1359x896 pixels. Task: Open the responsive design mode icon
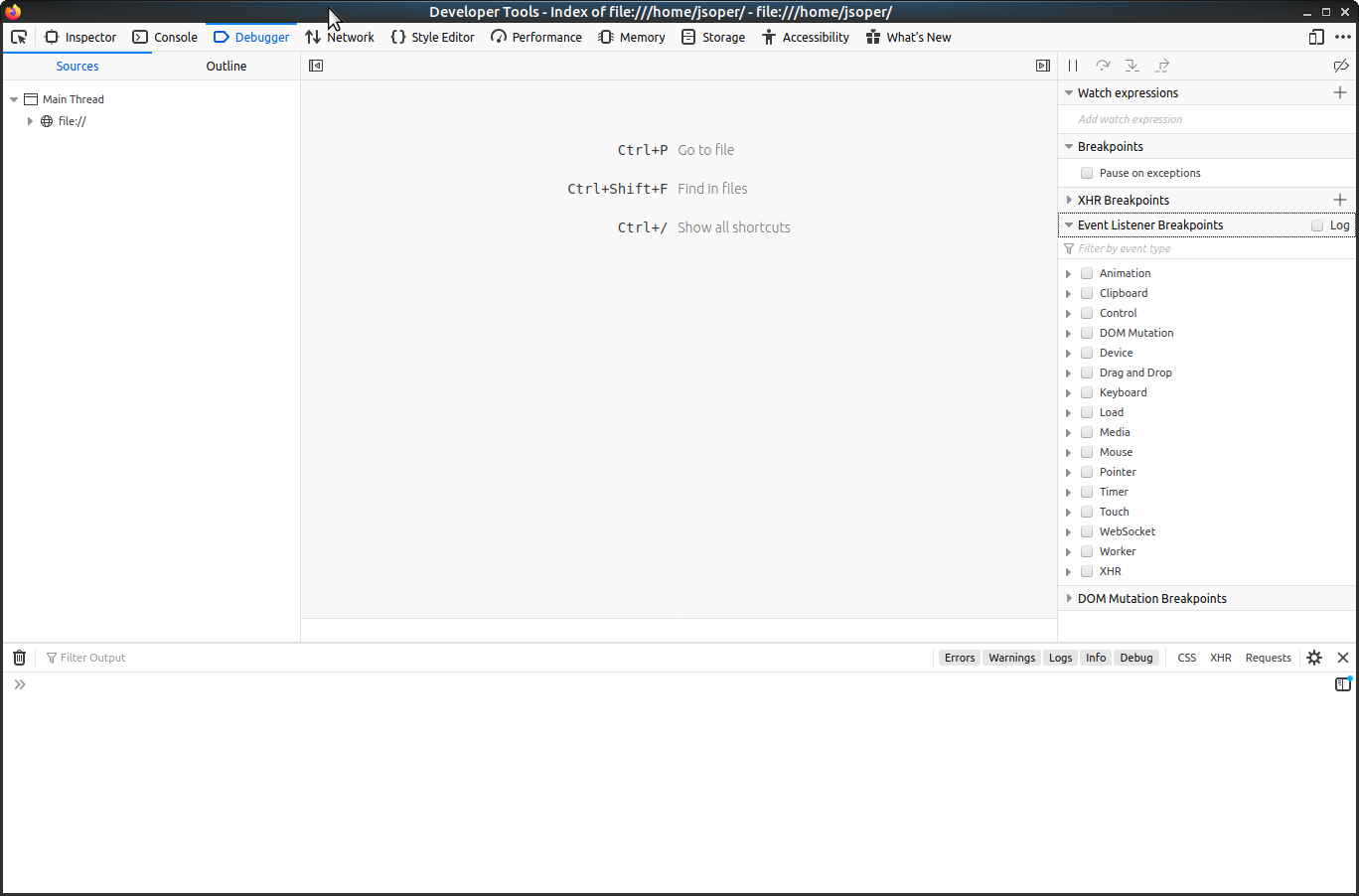(x=1316, y=37)
